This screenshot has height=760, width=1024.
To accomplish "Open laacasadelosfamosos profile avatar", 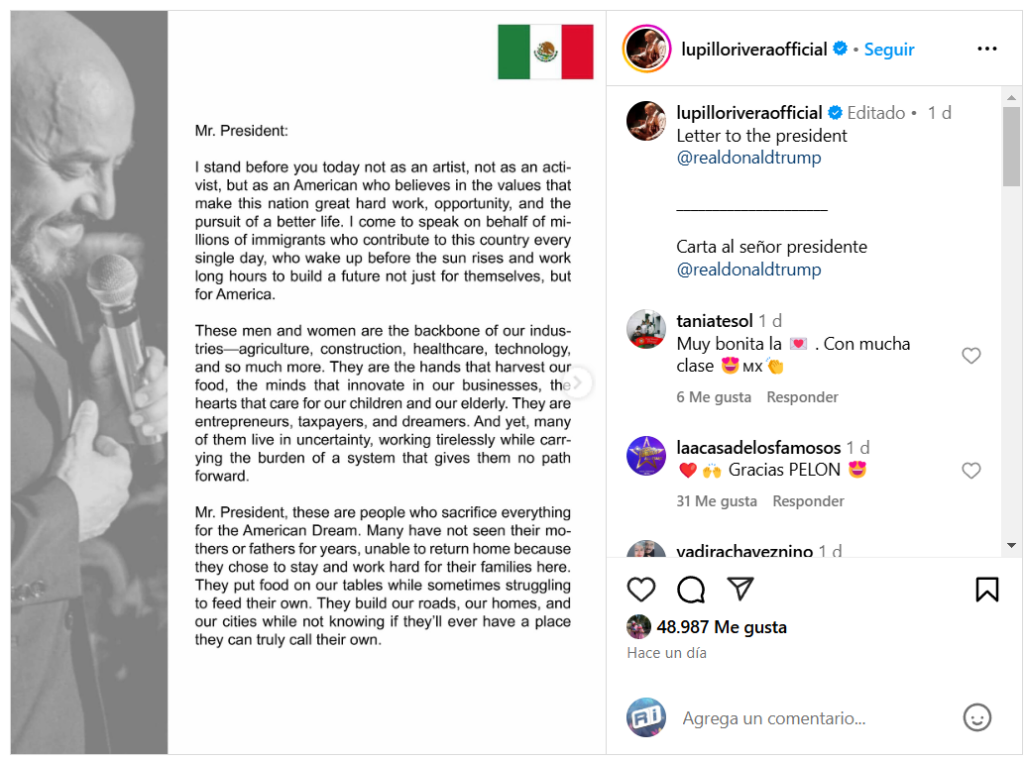I will 646,456.
